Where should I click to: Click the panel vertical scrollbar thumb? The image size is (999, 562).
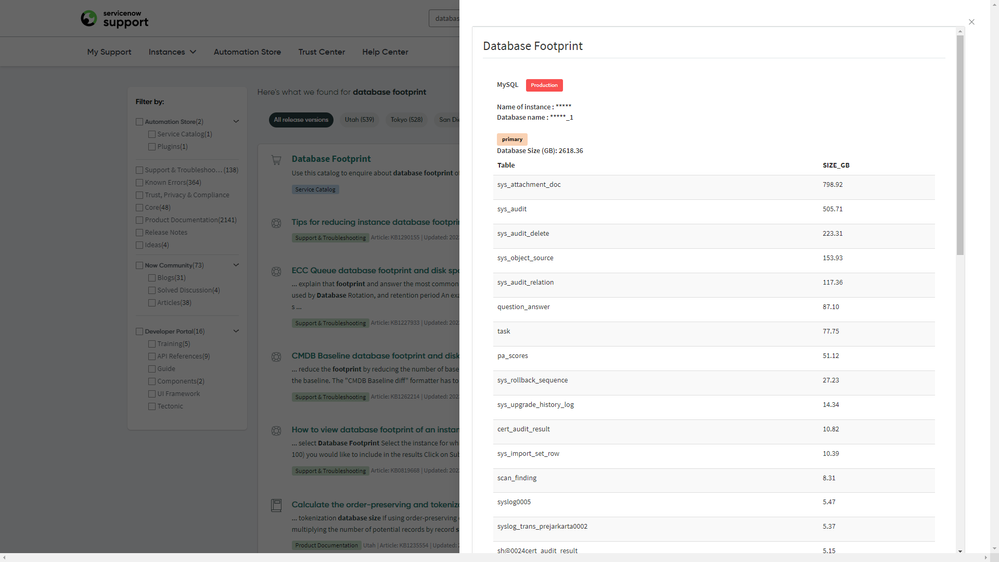pos(959,145)
